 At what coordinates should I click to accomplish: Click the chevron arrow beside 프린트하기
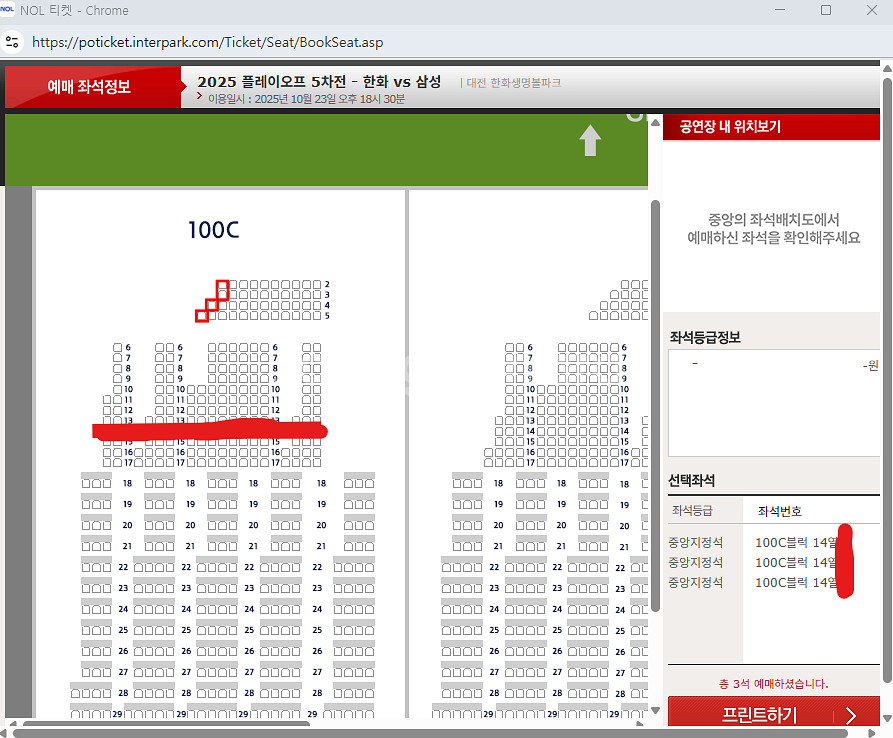(x=852, y=715)
